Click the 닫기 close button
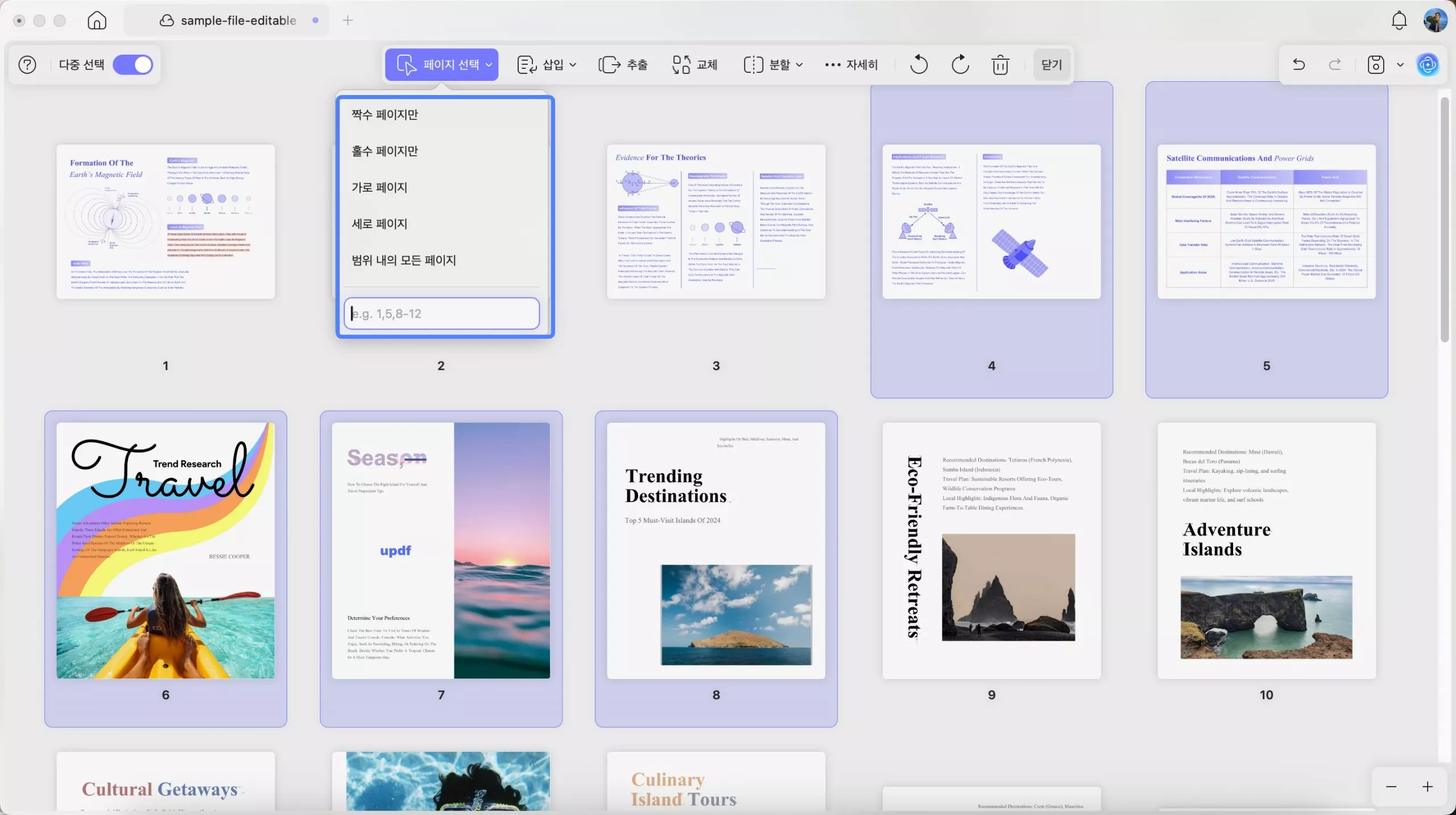 [x=1052, y=65]
